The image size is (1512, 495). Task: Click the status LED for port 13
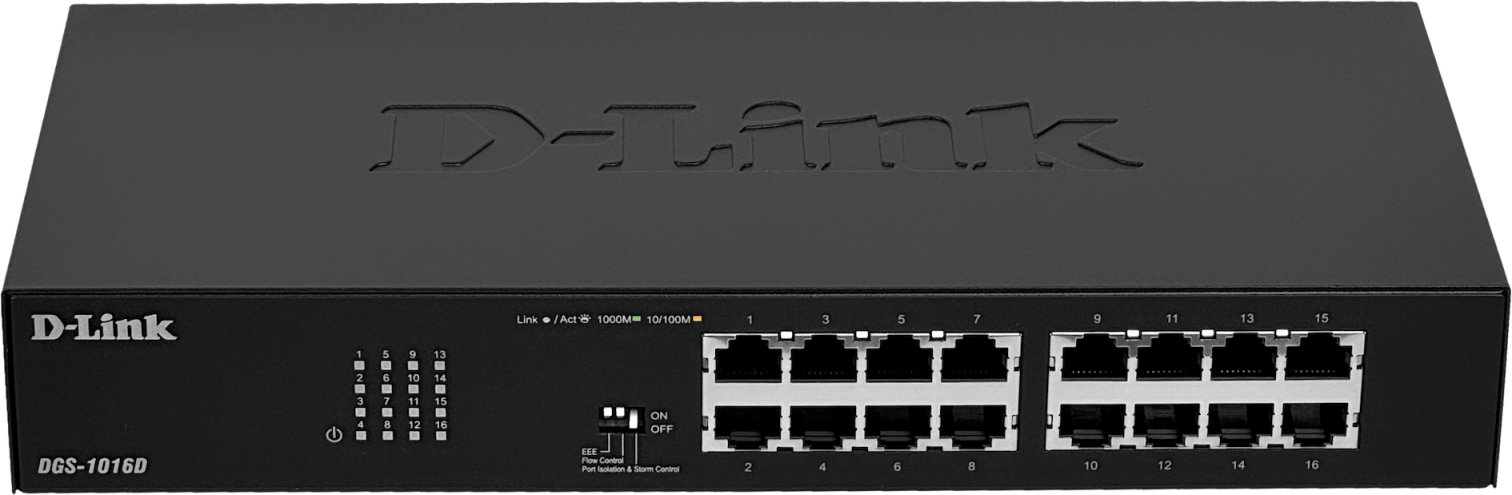[x=440, y=366]
